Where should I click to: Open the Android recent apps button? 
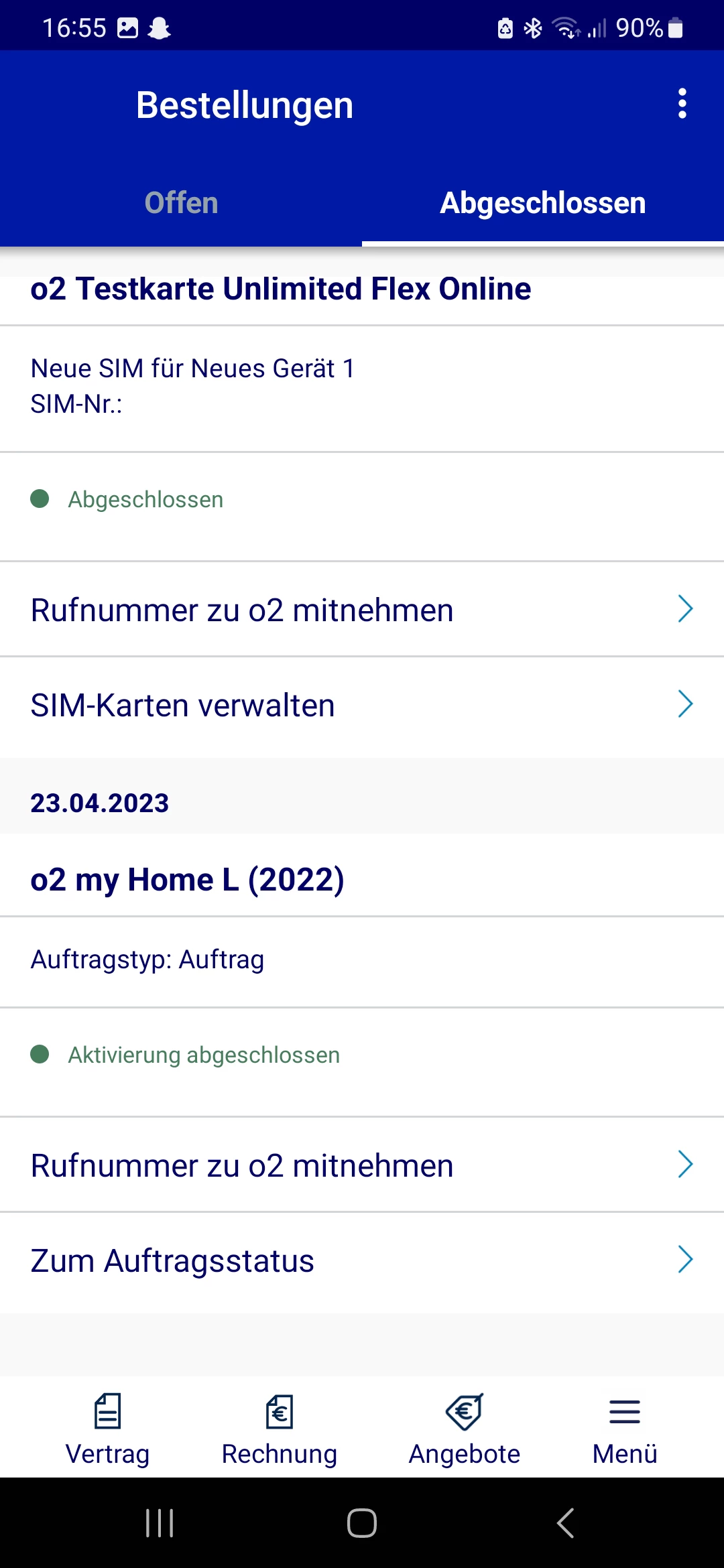(x=160, y=1523)
